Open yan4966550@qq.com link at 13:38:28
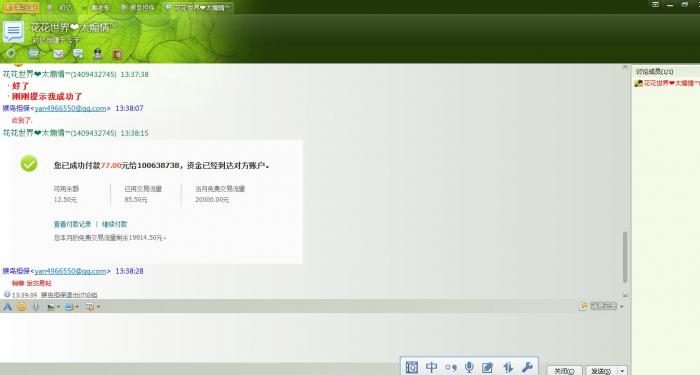The height and width of the screenshot is (375, 700). [70, 271]
